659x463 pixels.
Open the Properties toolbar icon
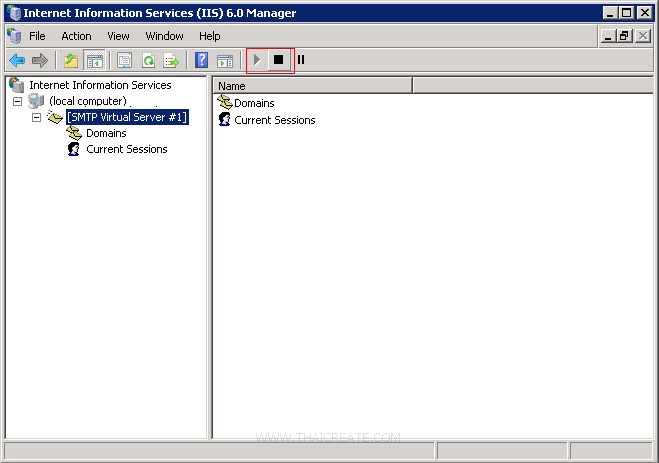[124, 61]
